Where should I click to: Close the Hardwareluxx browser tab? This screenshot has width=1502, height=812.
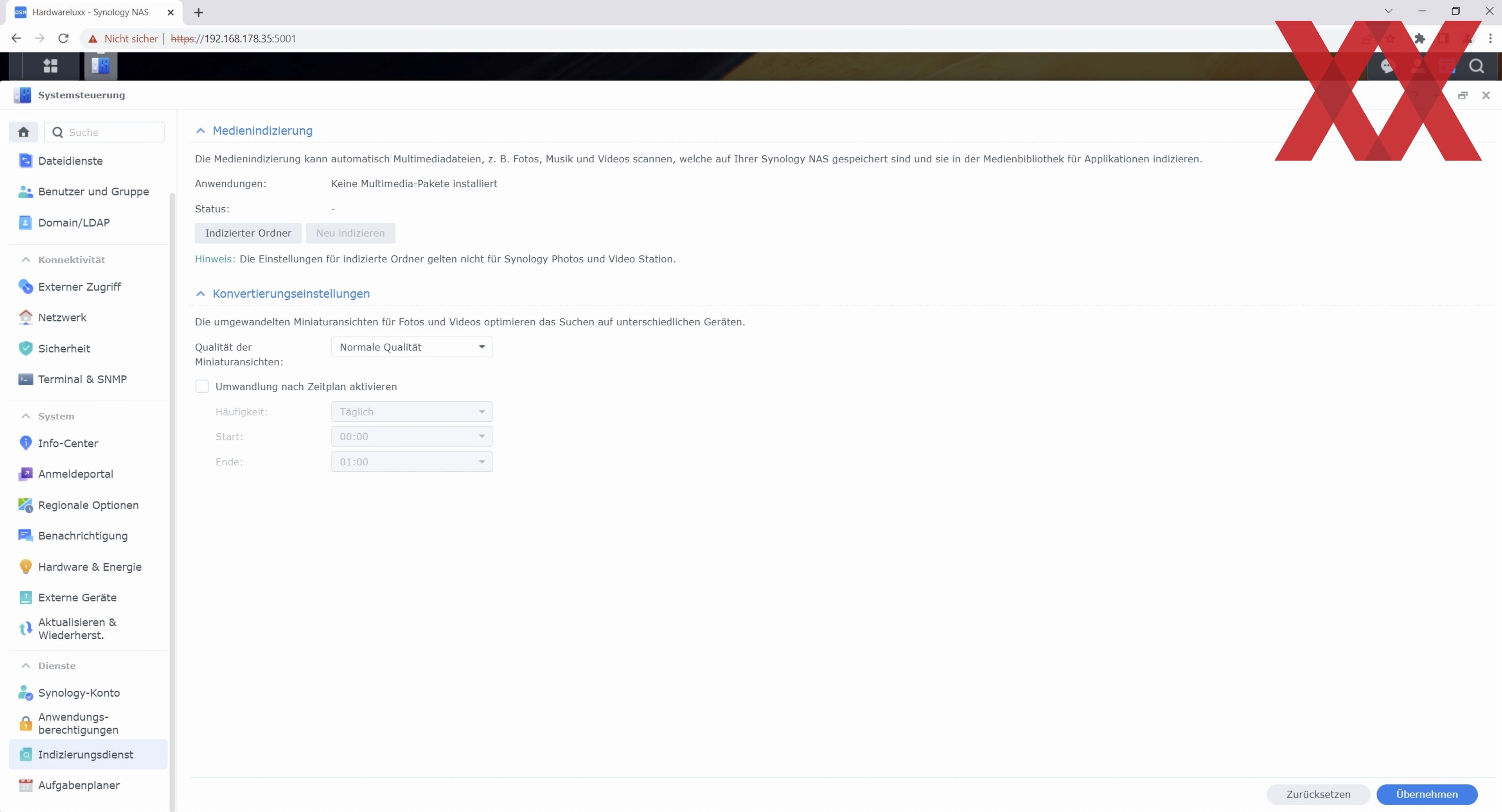click(x=170, y=12)
